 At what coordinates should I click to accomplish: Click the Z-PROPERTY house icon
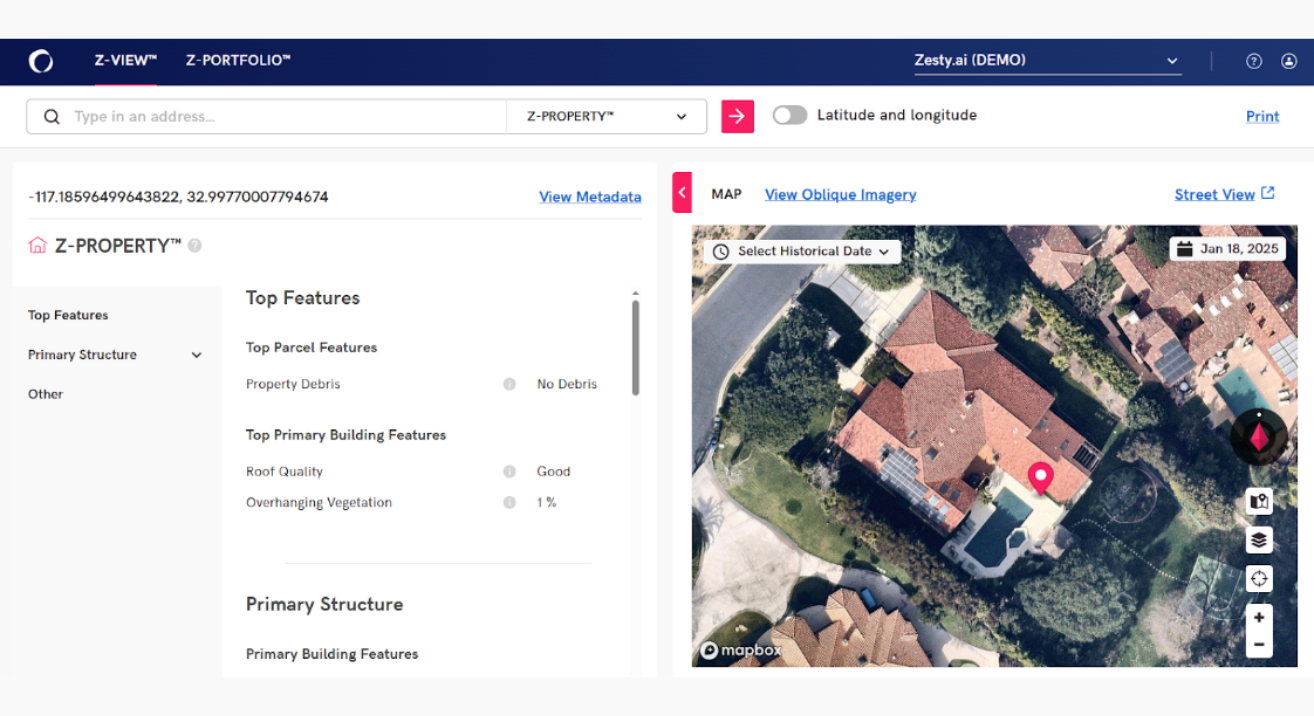point(38,245)
